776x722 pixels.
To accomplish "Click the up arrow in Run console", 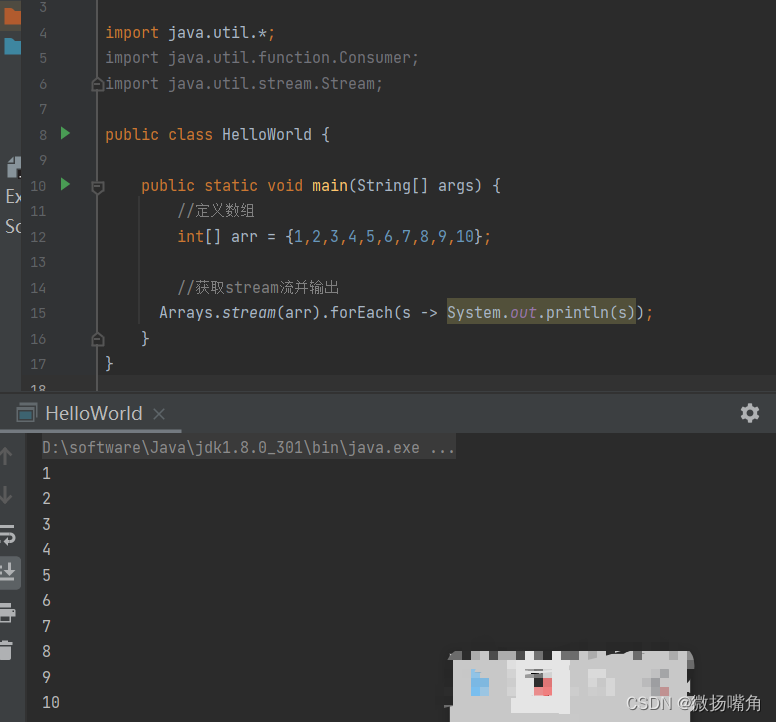I will coord(7,457).
